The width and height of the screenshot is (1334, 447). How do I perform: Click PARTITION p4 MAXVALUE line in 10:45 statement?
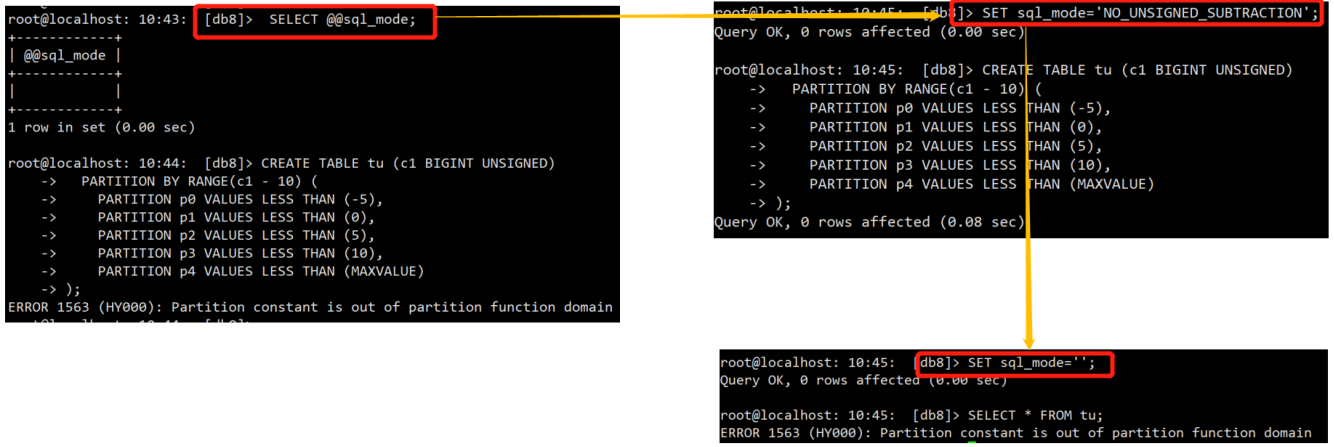(982, 184)
